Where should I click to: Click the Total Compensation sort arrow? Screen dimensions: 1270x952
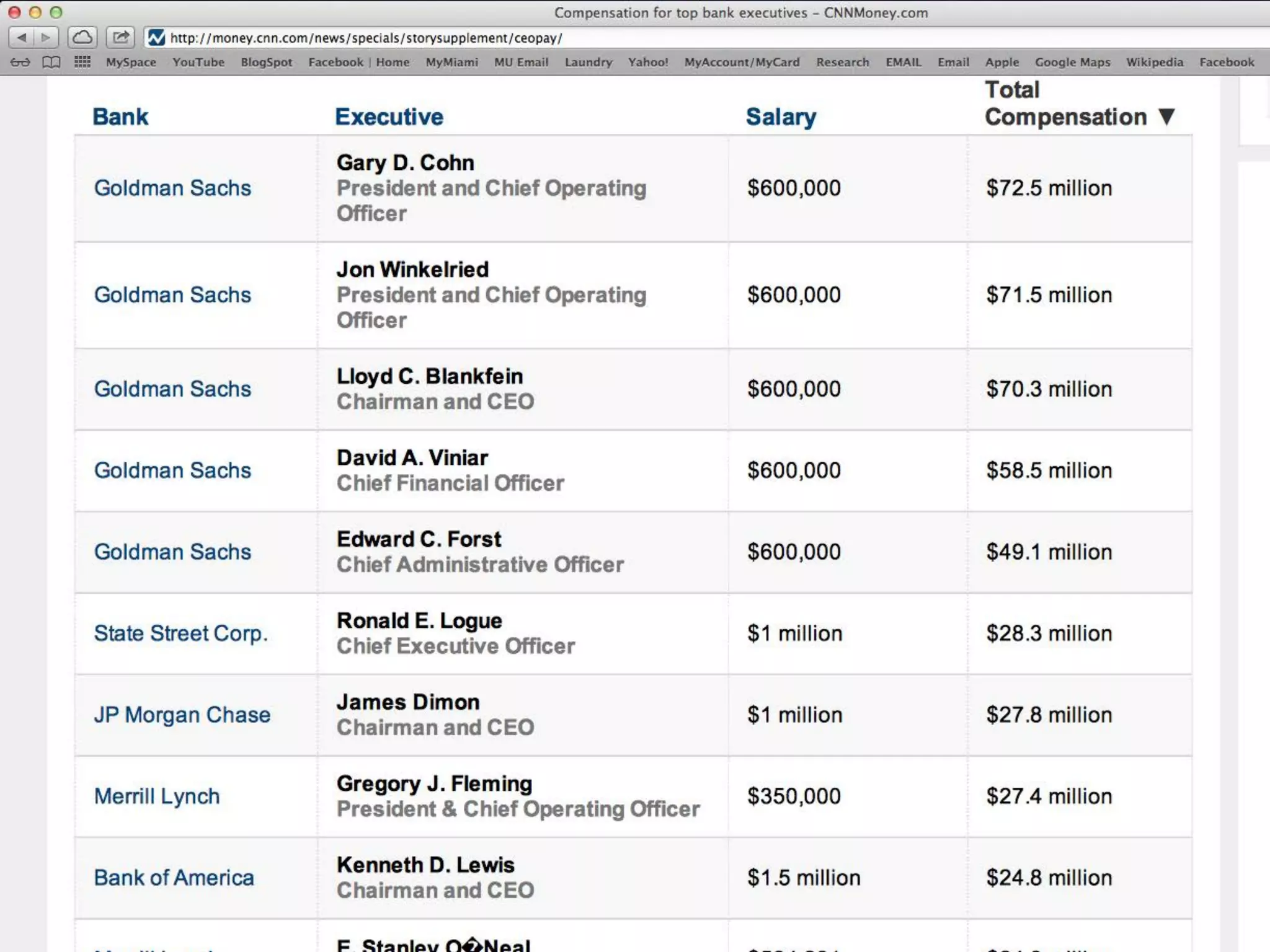[1166, 117]
